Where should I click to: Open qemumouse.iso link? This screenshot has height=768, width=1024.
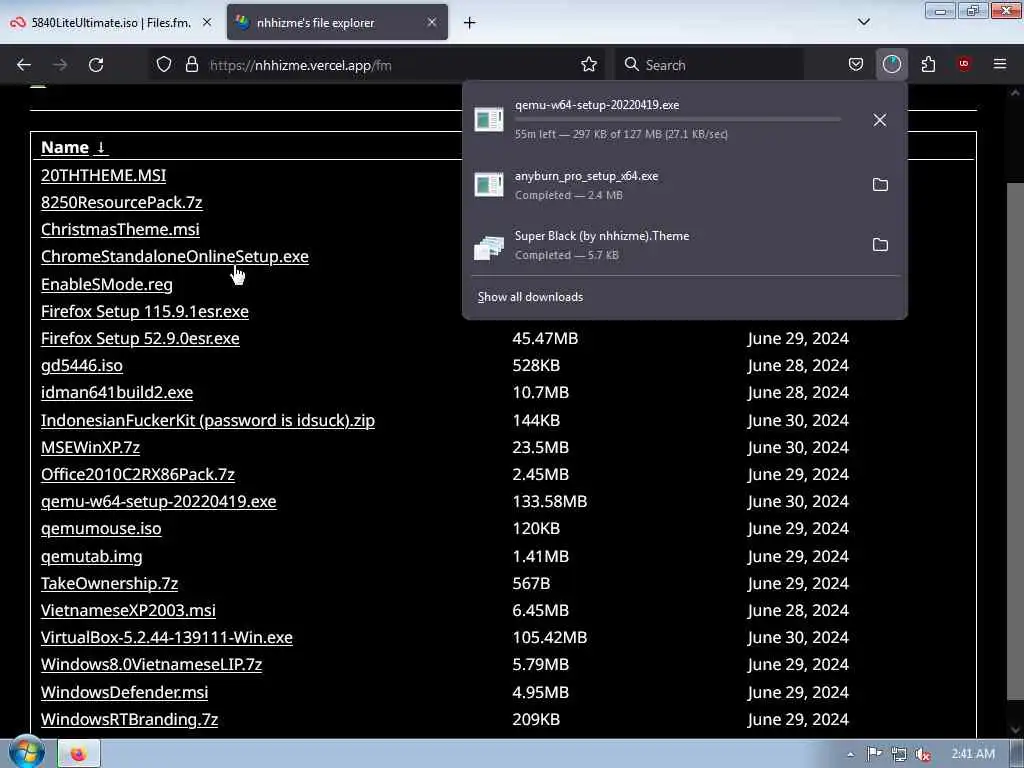pos(101,528)
